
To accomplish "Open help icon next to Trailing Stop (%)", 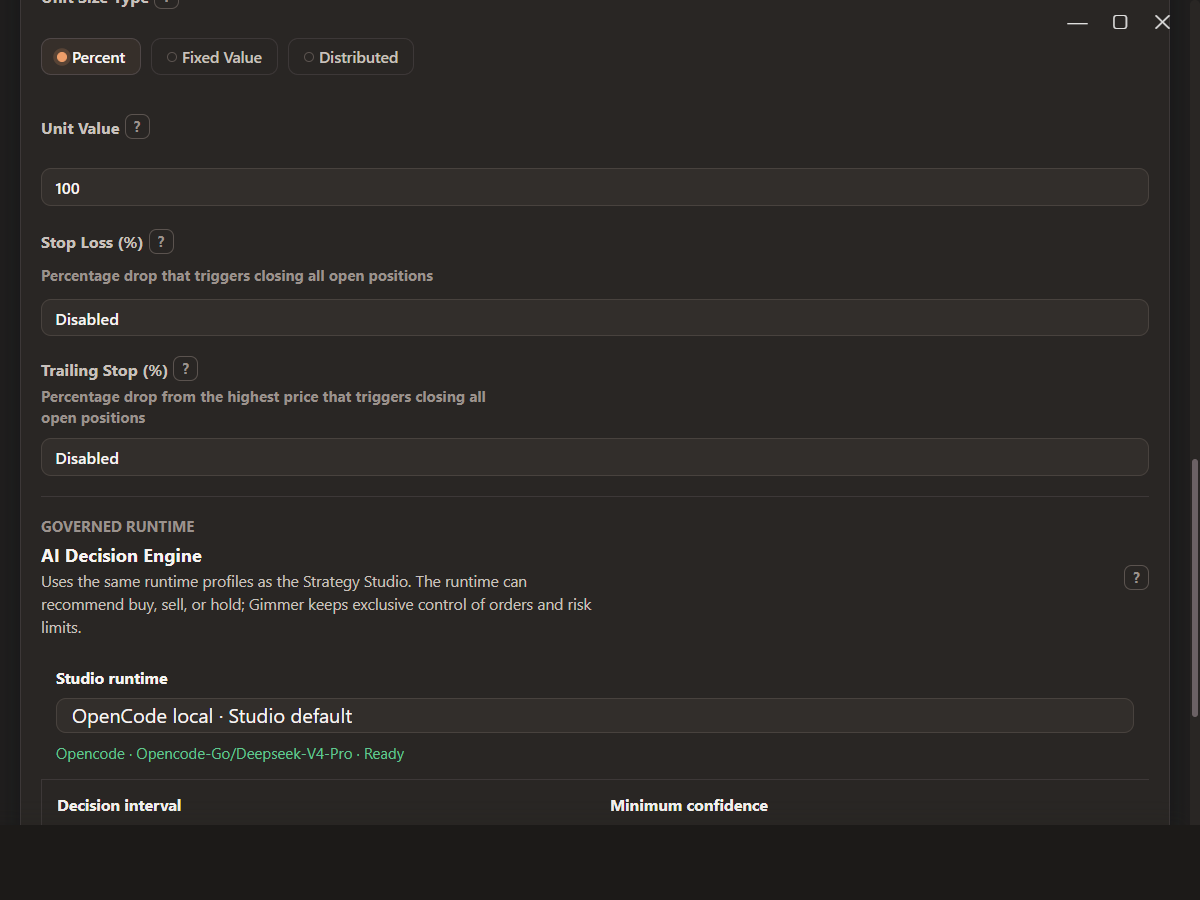I will point(185,369).
